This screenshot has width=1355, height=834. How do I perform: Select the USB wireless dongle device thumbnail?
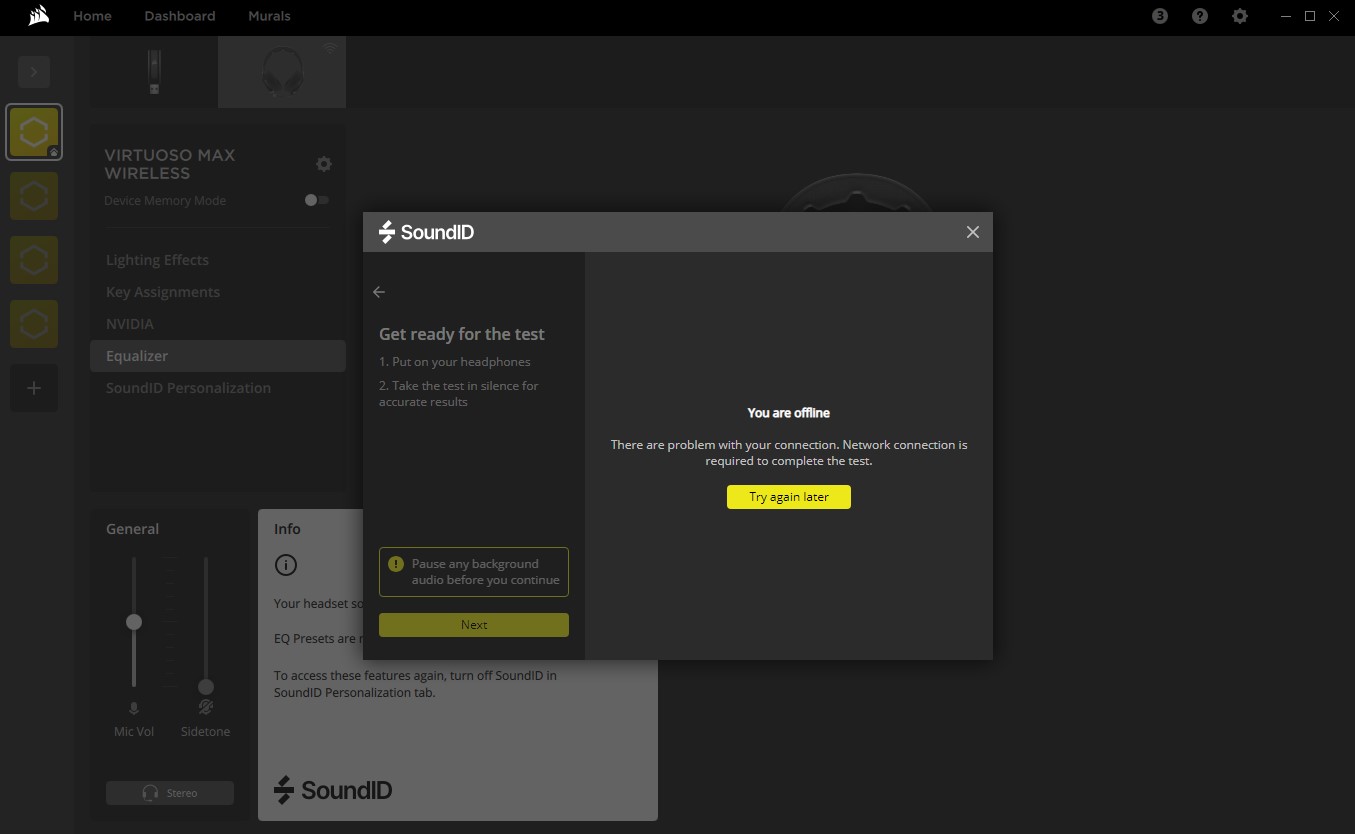154,73
